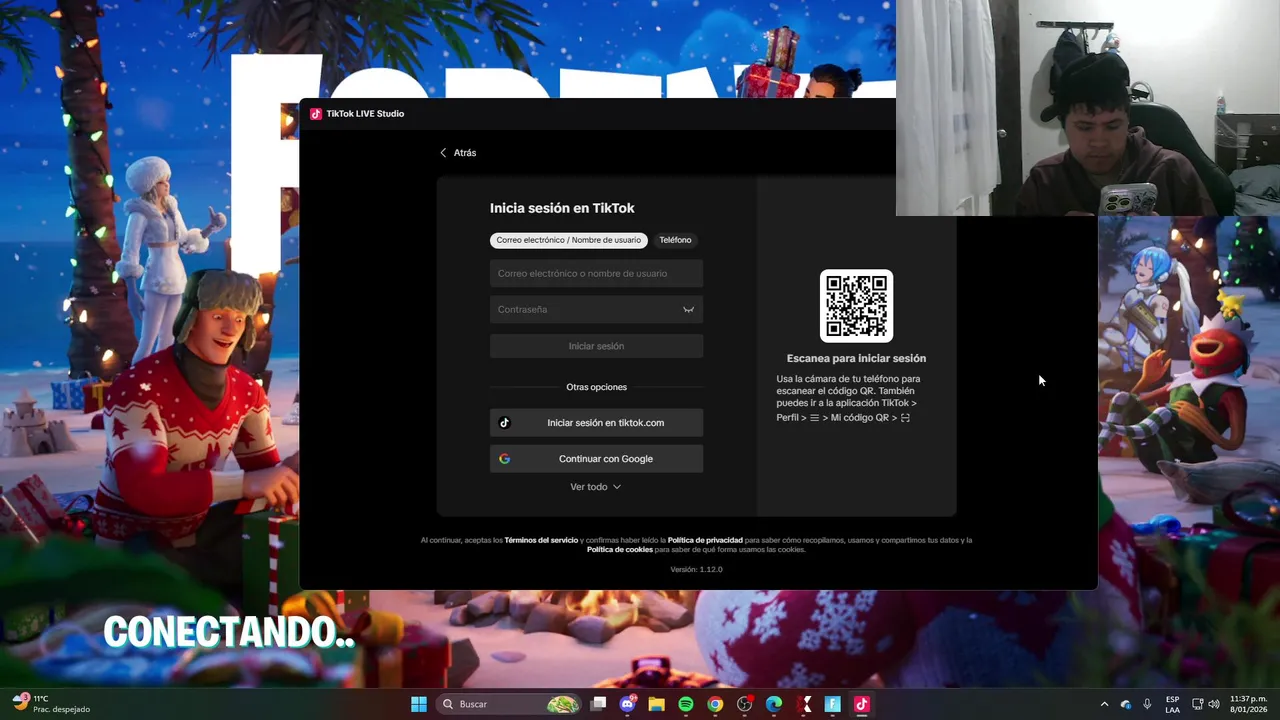1280x720 pixels.
Task: Choose Continuar con Google
Action: (x=596, y=459)
